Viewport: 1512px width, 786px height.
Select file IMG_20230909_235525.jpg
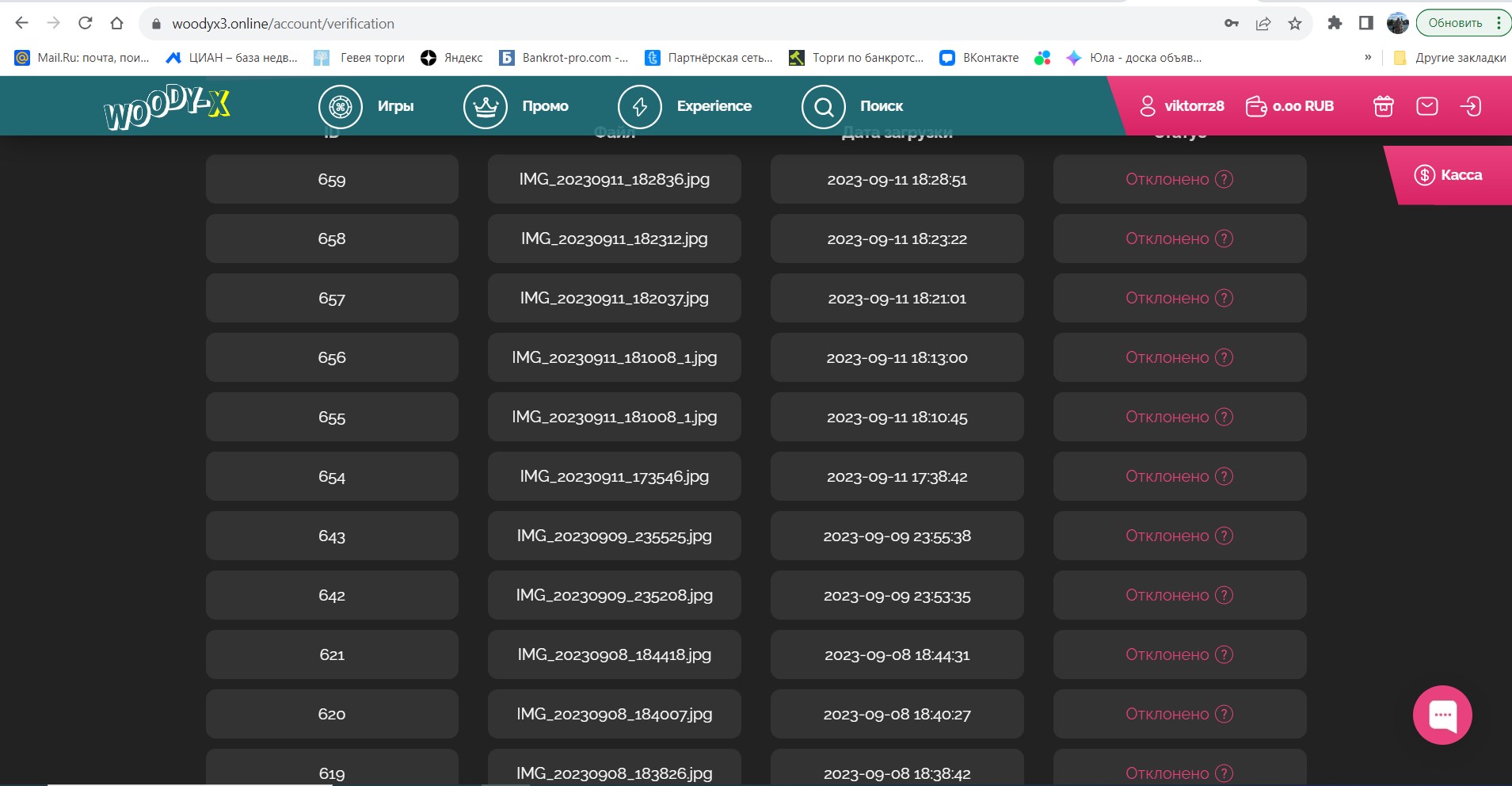coord(615,536)
